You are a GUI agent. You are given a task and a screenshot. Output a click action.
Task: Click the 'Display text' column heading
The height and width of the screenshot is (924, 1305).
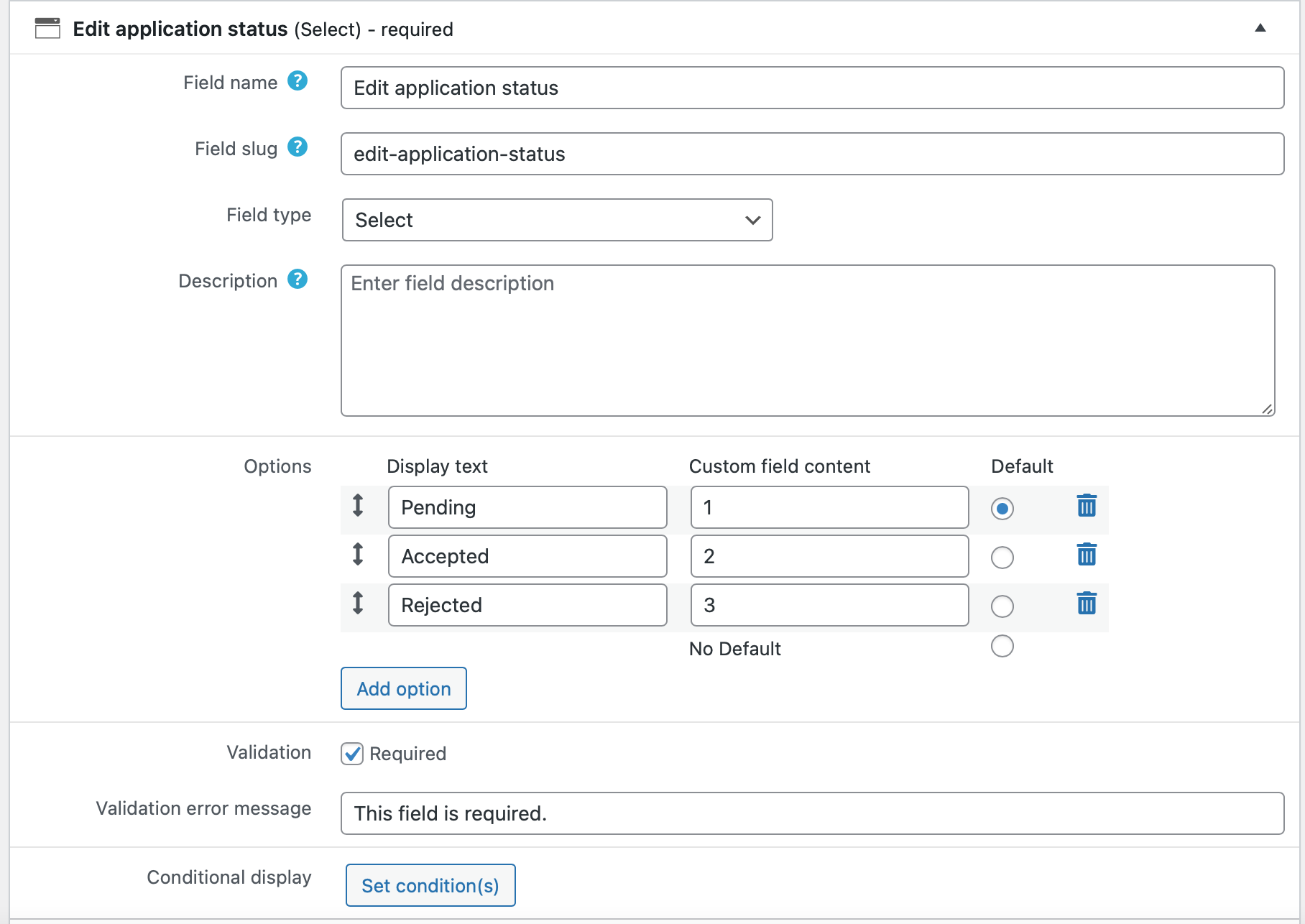click(437, 466)
